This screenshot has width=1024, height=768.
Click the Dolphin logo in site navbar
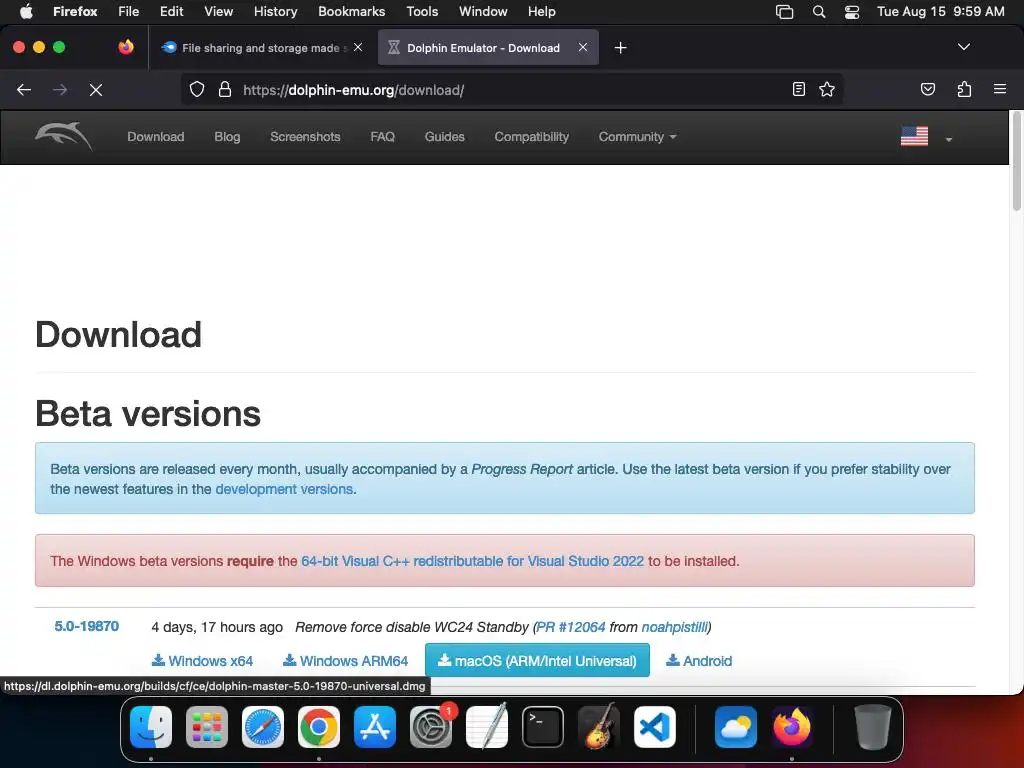[63, 136]
